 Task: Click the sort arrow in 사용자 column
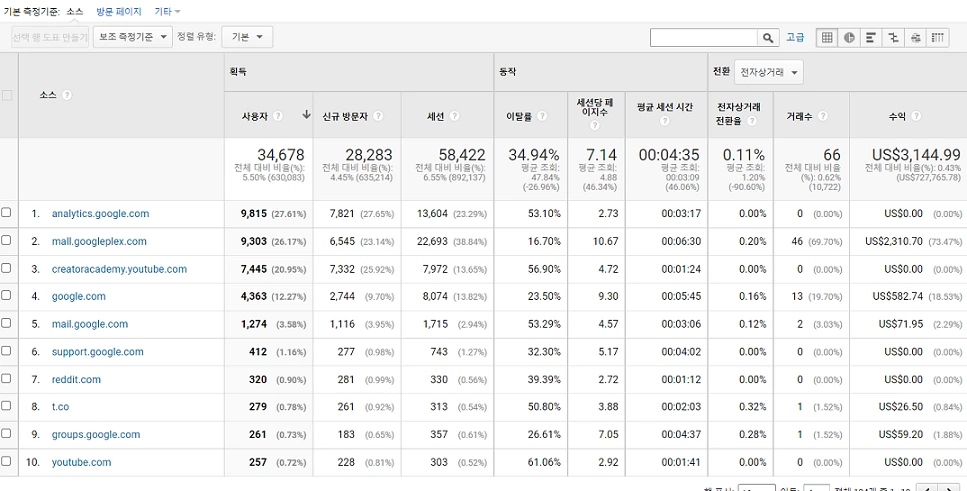[x=307, y=115]
